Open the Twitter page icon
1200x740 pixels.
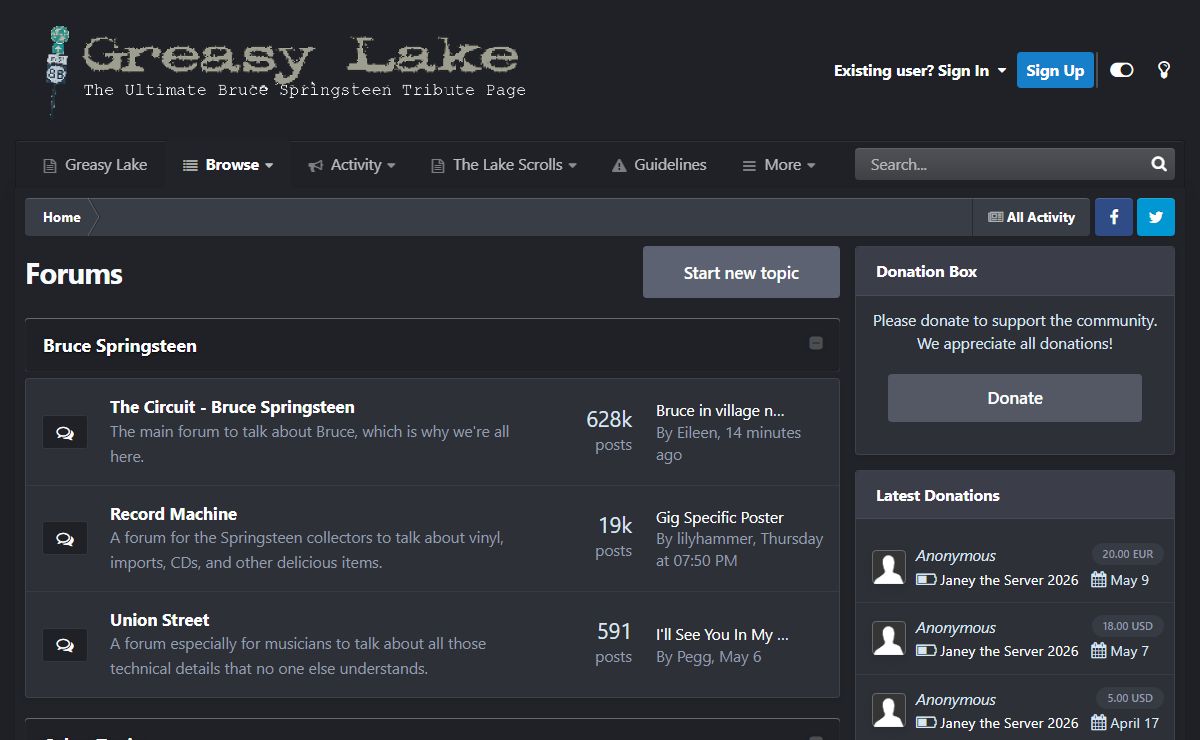[x=1156, y=217]
